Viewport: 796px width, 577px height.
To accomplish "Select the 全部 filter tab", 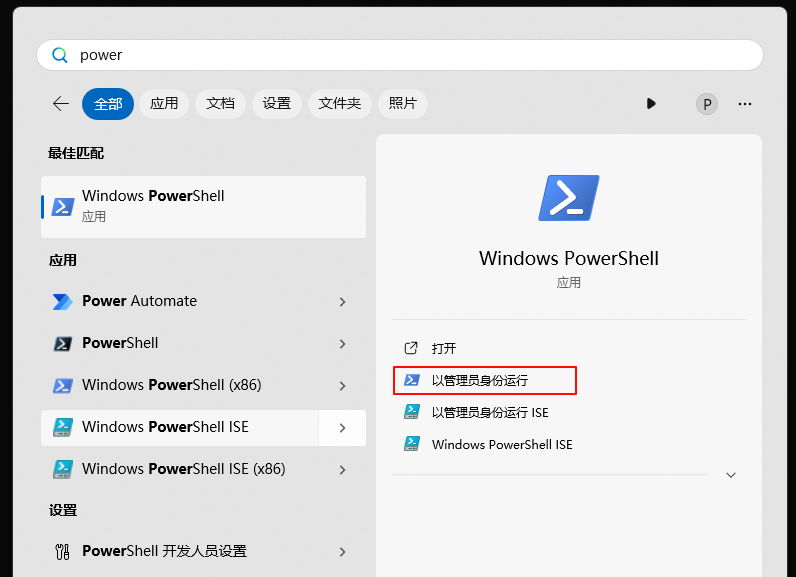I will coord(108,104).
